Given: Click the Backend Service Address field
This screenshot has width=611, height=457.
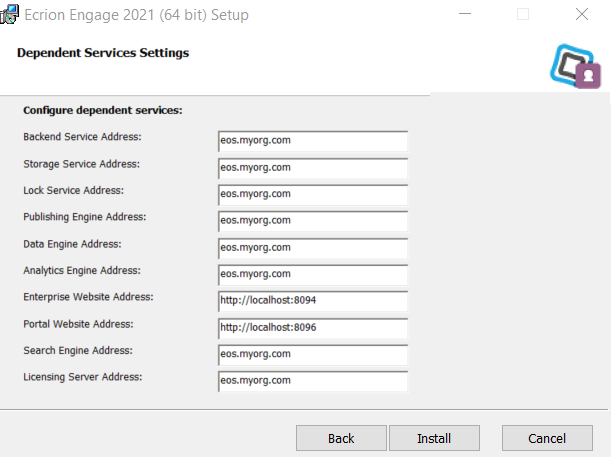Looking at the screenshot, I should click(313, 141).
